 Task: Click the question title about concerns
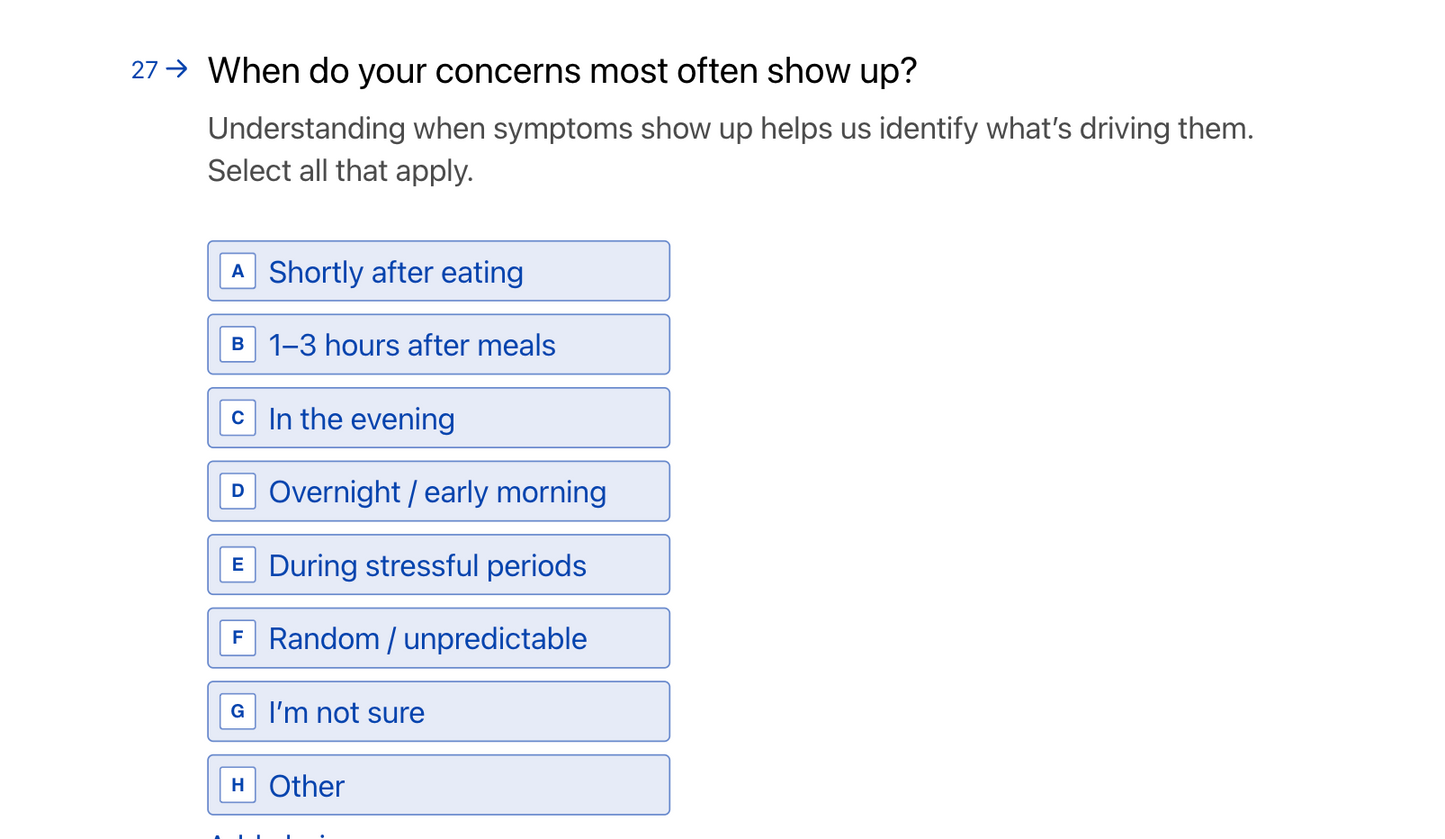[562, 71]
